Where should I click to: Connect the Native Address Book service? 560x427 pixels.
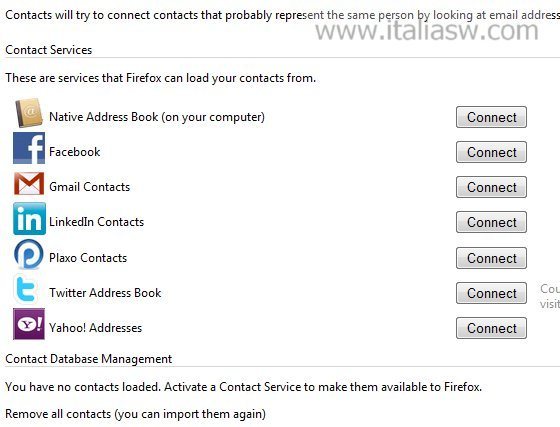491,117
